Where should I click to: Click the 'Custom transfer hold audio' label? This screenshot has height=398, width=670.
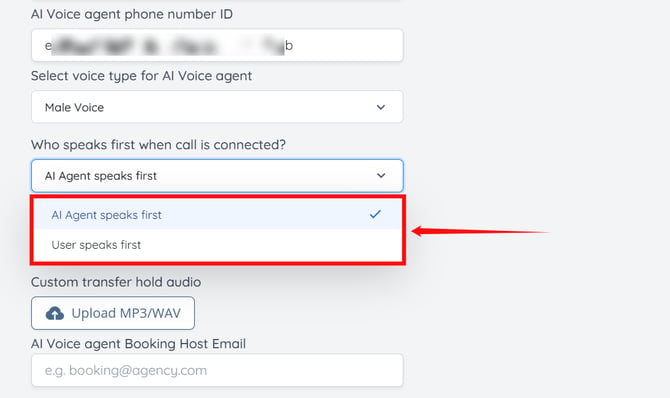point(116,282)
